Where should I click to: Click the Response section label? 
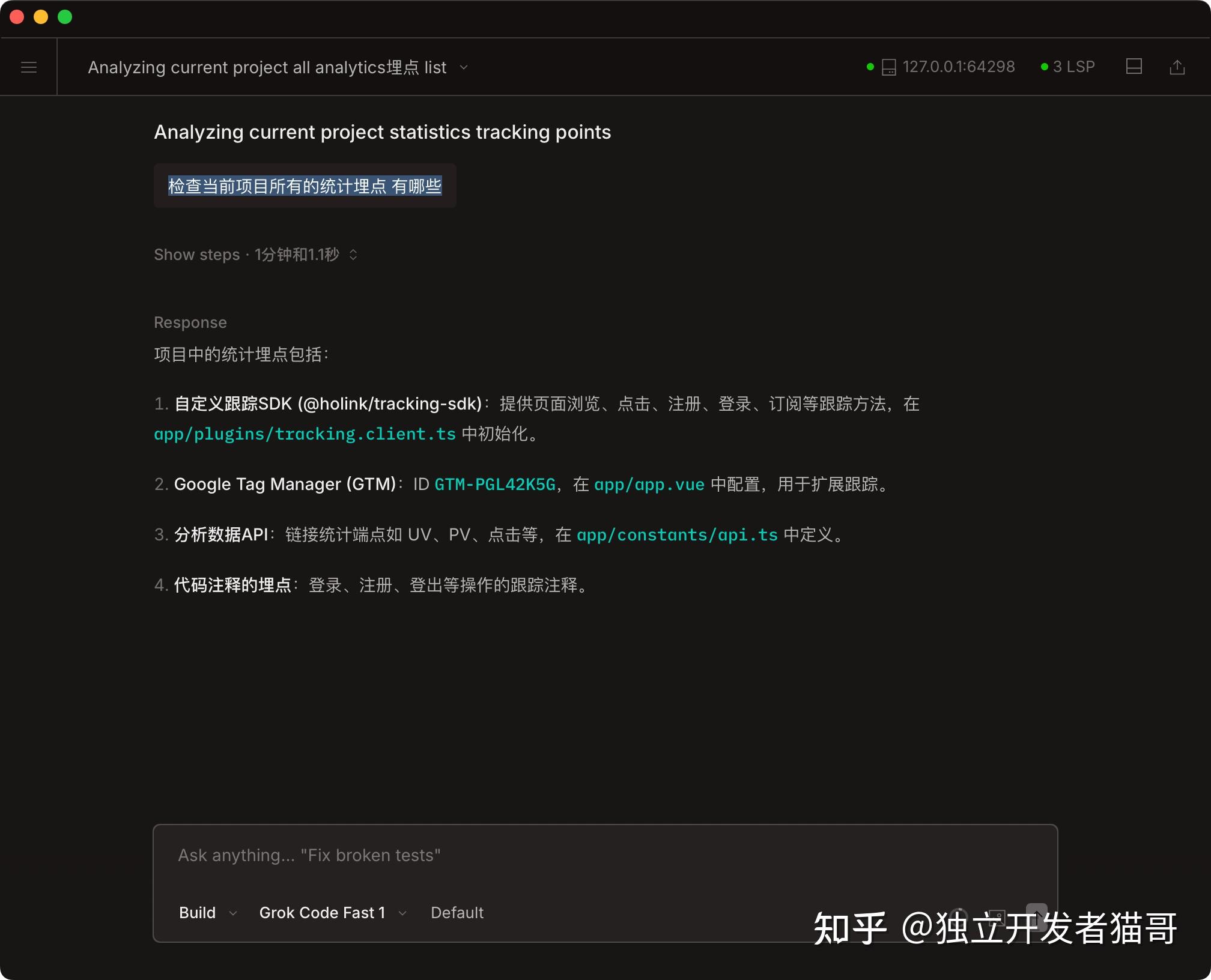point(190,322)
